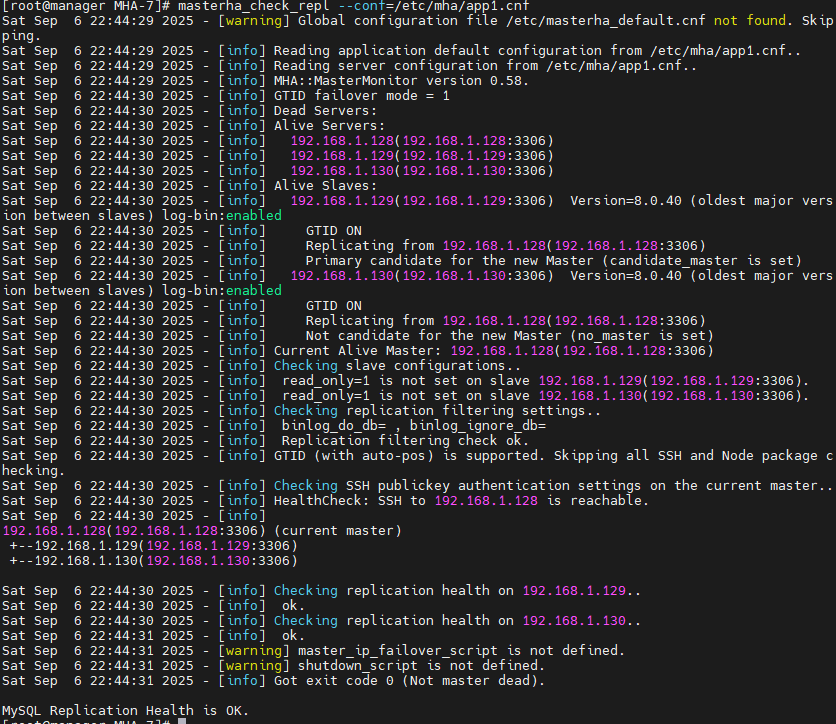836x724 pixels.
Task: Select 'Reading server configuration' line
Action: 485,66
